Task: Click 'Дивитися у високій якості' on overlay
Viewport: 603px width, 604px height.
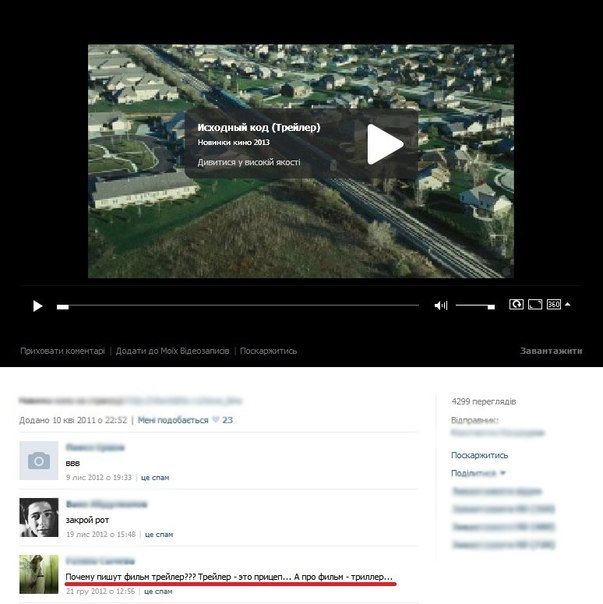Action: coord(249,163)
